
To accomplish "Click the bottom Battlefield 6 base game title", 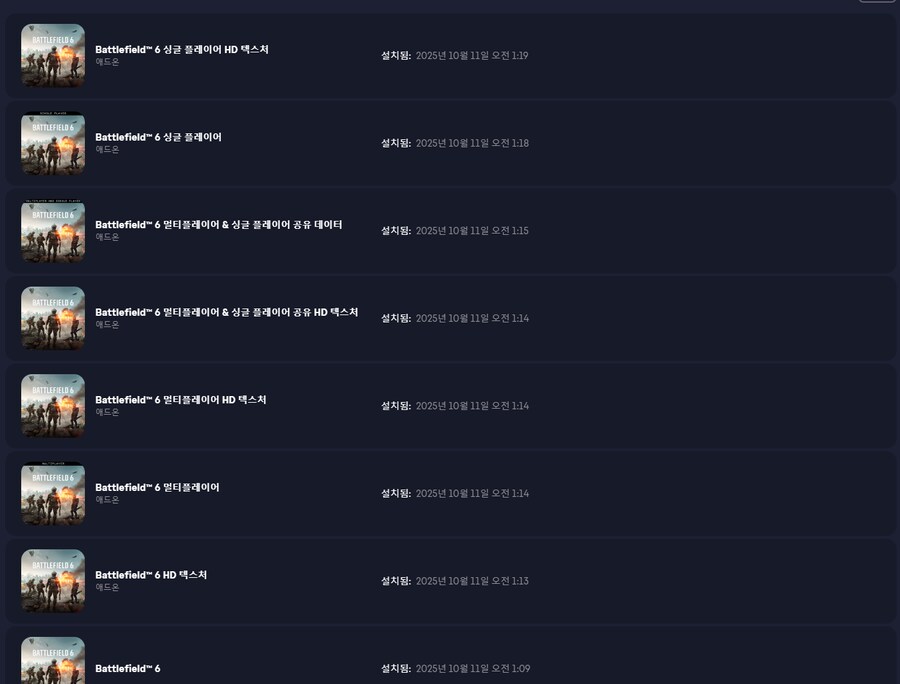I will click(x=127, y=668).
